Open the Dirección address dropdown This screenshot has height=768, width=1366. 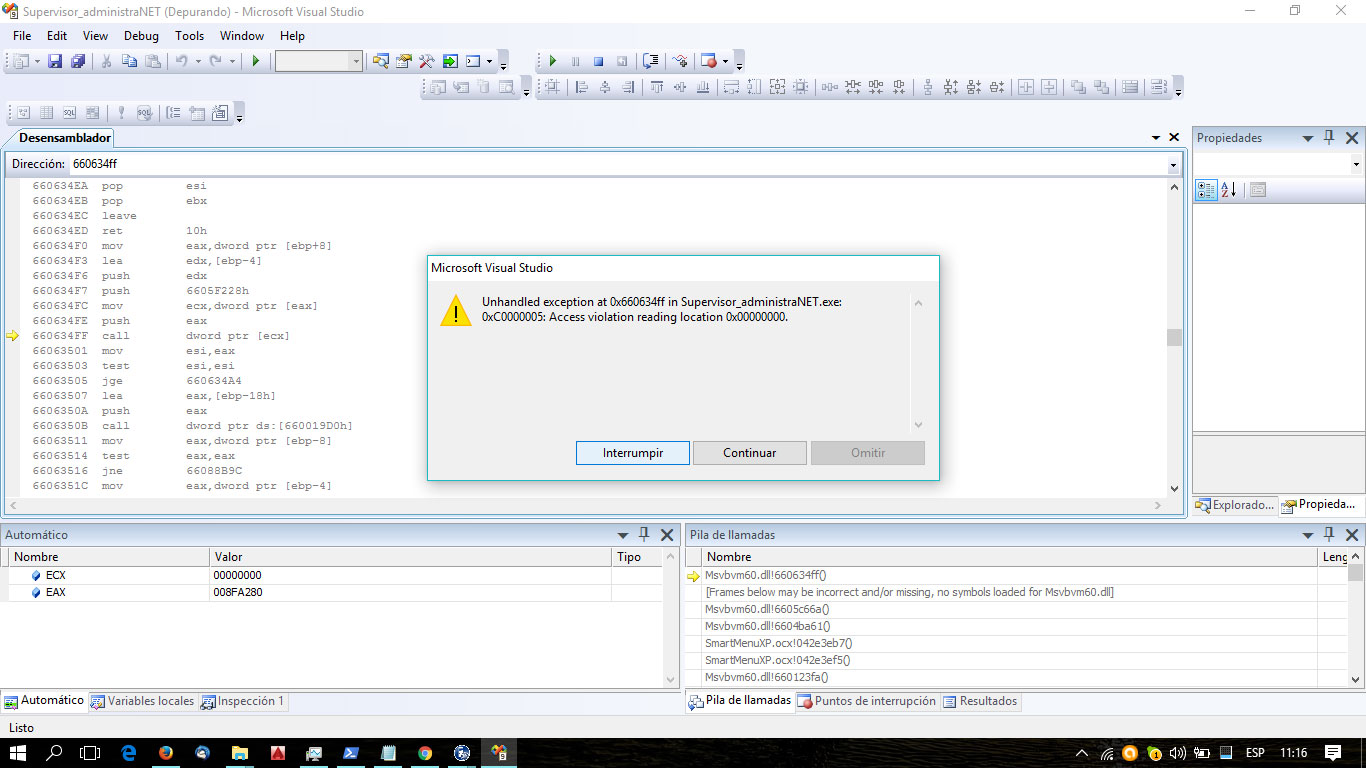[x=1173, y=164]
